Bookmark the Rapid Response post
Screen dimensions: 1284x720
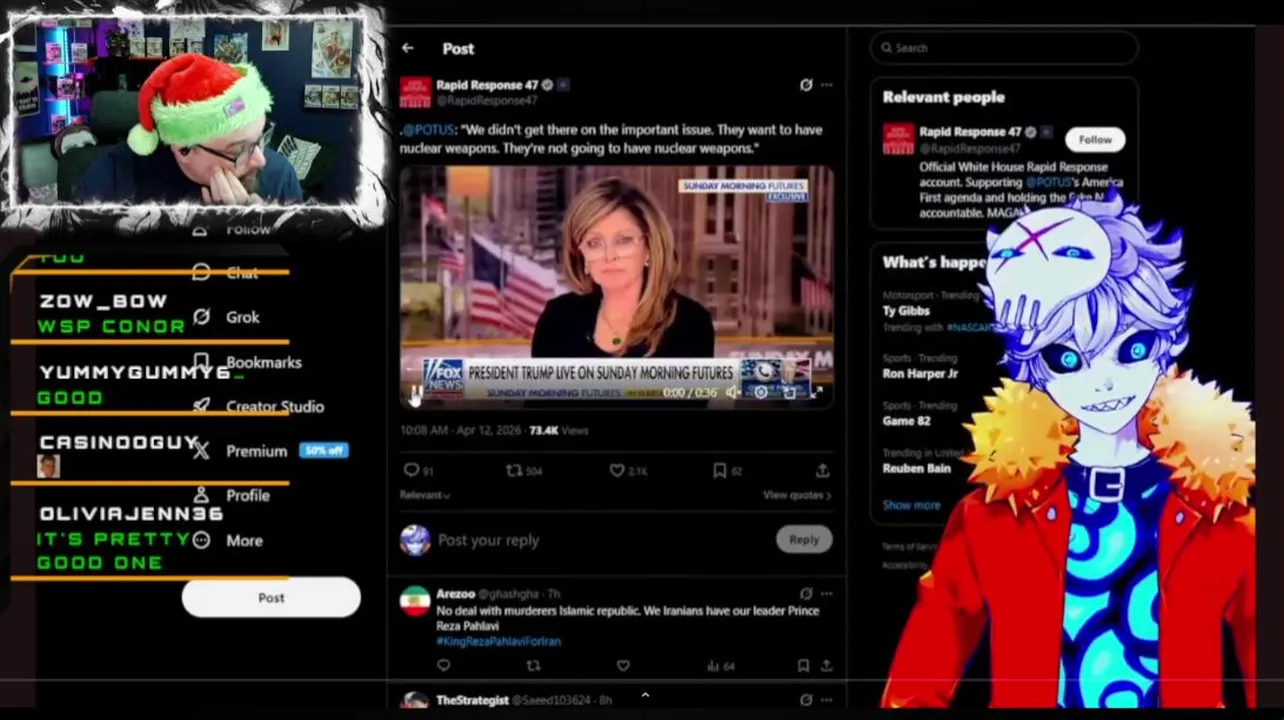[x=727, y=470]
